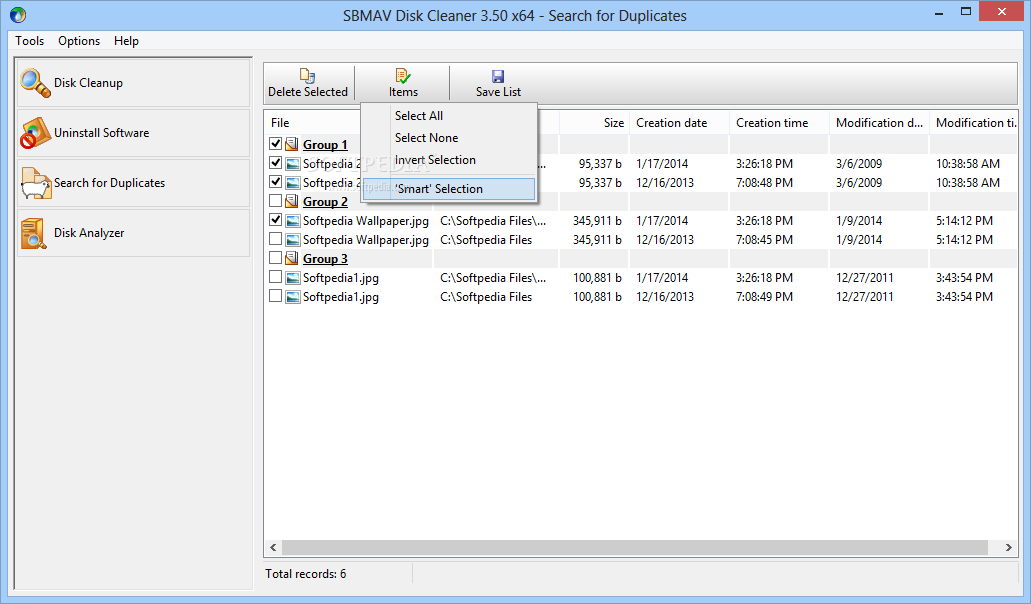Click image icon of second Group 1 file

point(293,183)
